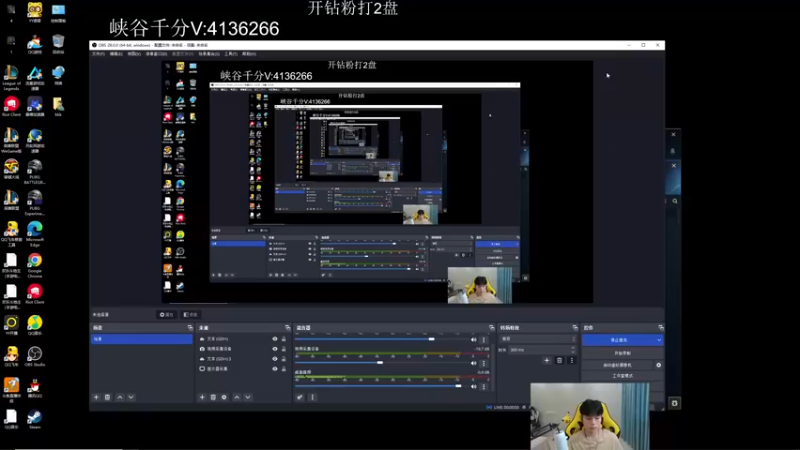The image size is (800, 450).
Task: Lock the 文本 (GDI+) 3 source
Action: click(284, 359)
